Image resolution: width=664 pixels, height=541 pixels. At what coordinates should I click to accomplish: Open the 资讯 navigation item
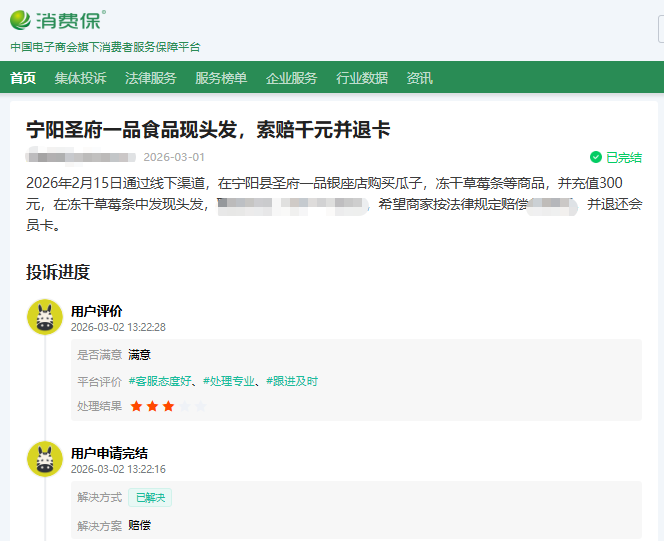[x=419, y=78]
